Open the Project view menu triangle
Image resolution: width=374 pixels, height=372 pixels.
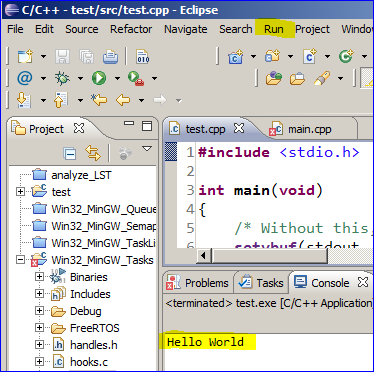point(147,148)
